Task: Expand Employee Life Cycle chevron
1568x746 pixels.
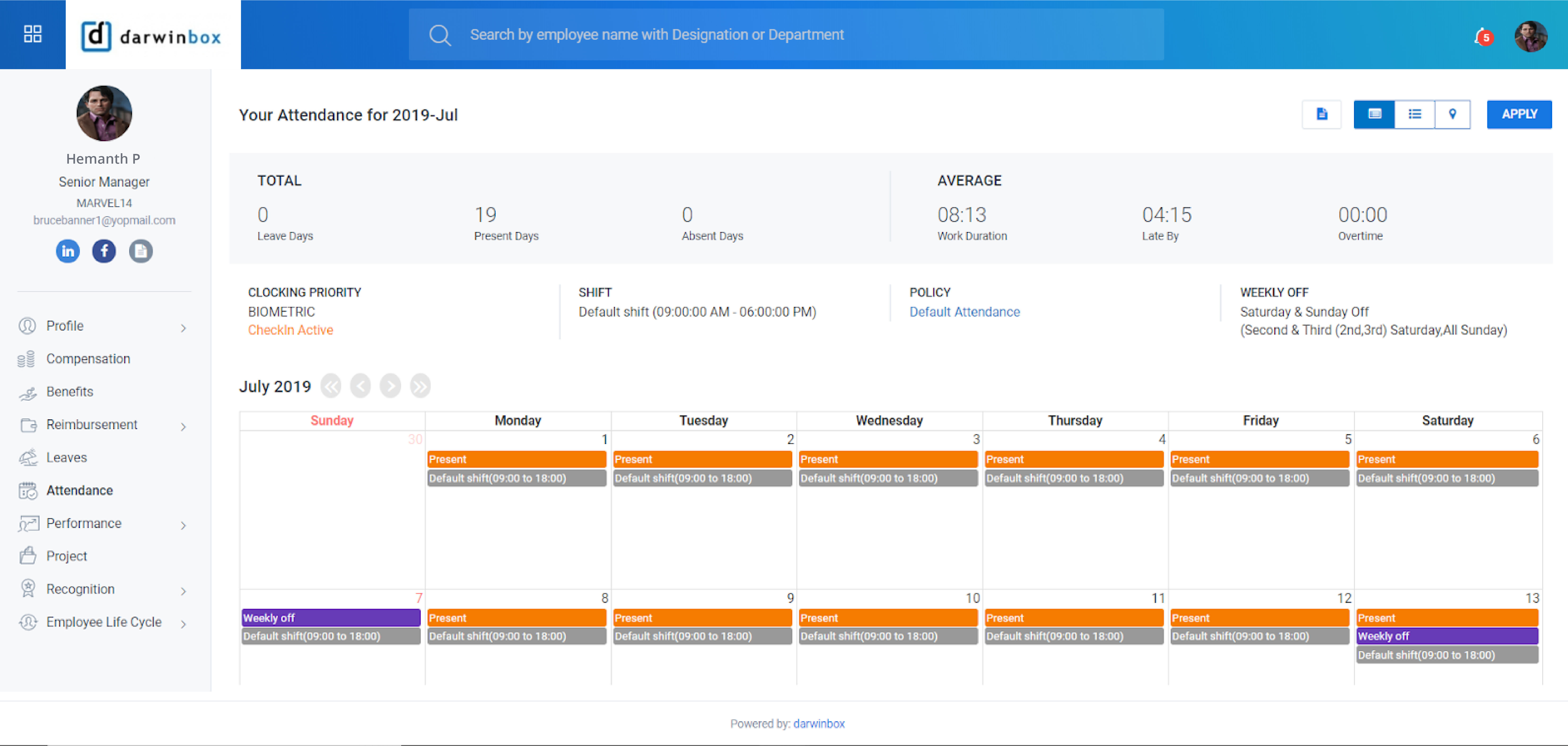Action: (183, 624)
